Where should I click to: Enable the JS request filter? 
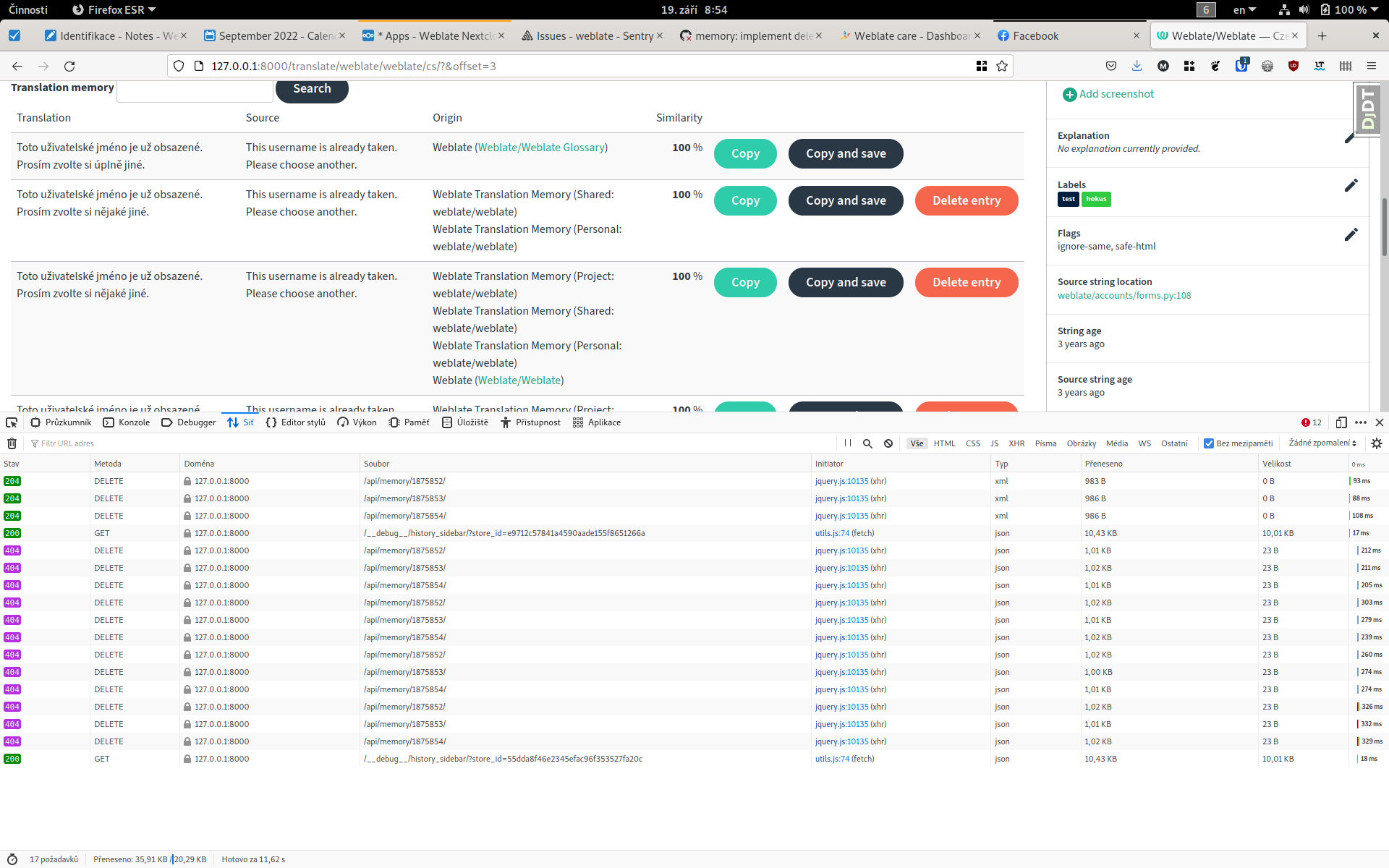coord(994,443)
